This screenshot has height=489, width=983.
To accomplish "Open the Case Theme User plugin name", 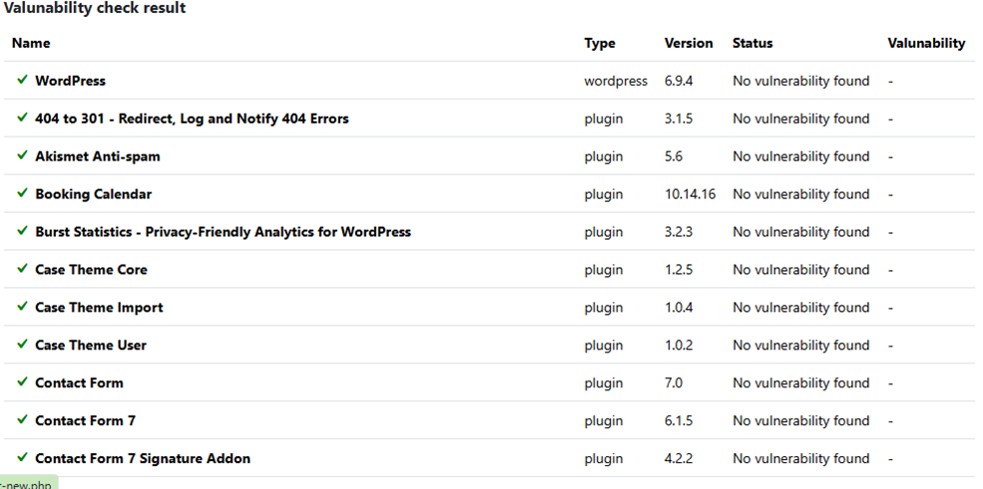I will point(90,345).
